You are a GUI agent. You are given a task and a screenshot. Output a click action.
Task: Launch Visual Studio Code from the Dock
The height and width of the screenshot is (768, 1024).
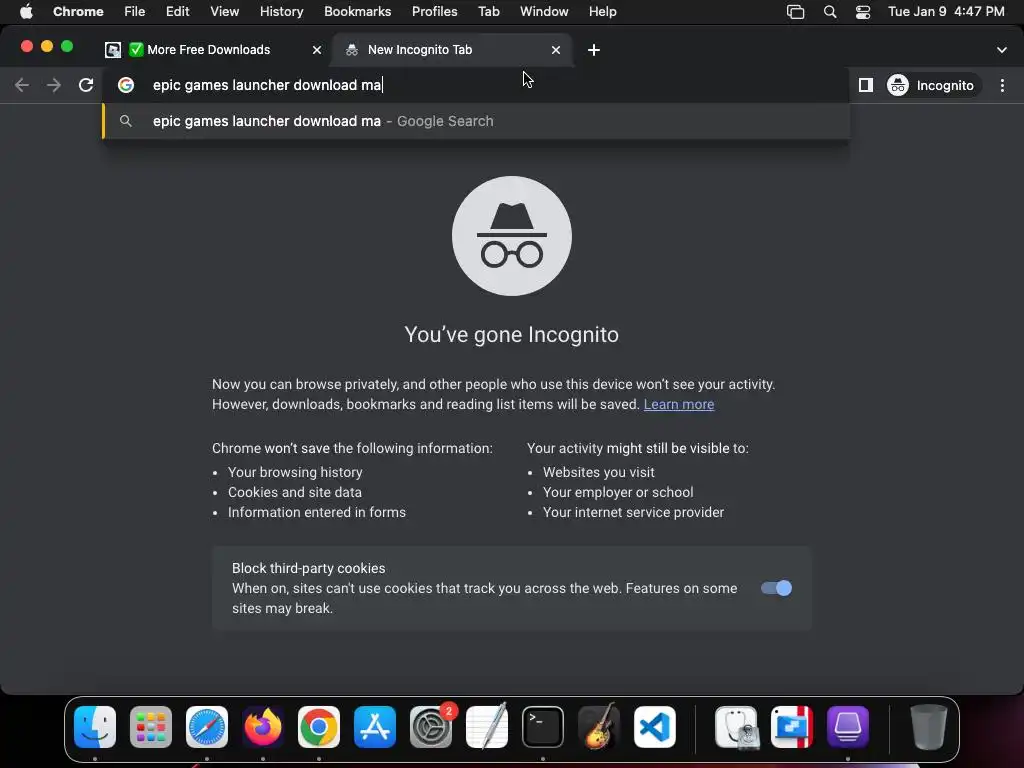point(655,727)
